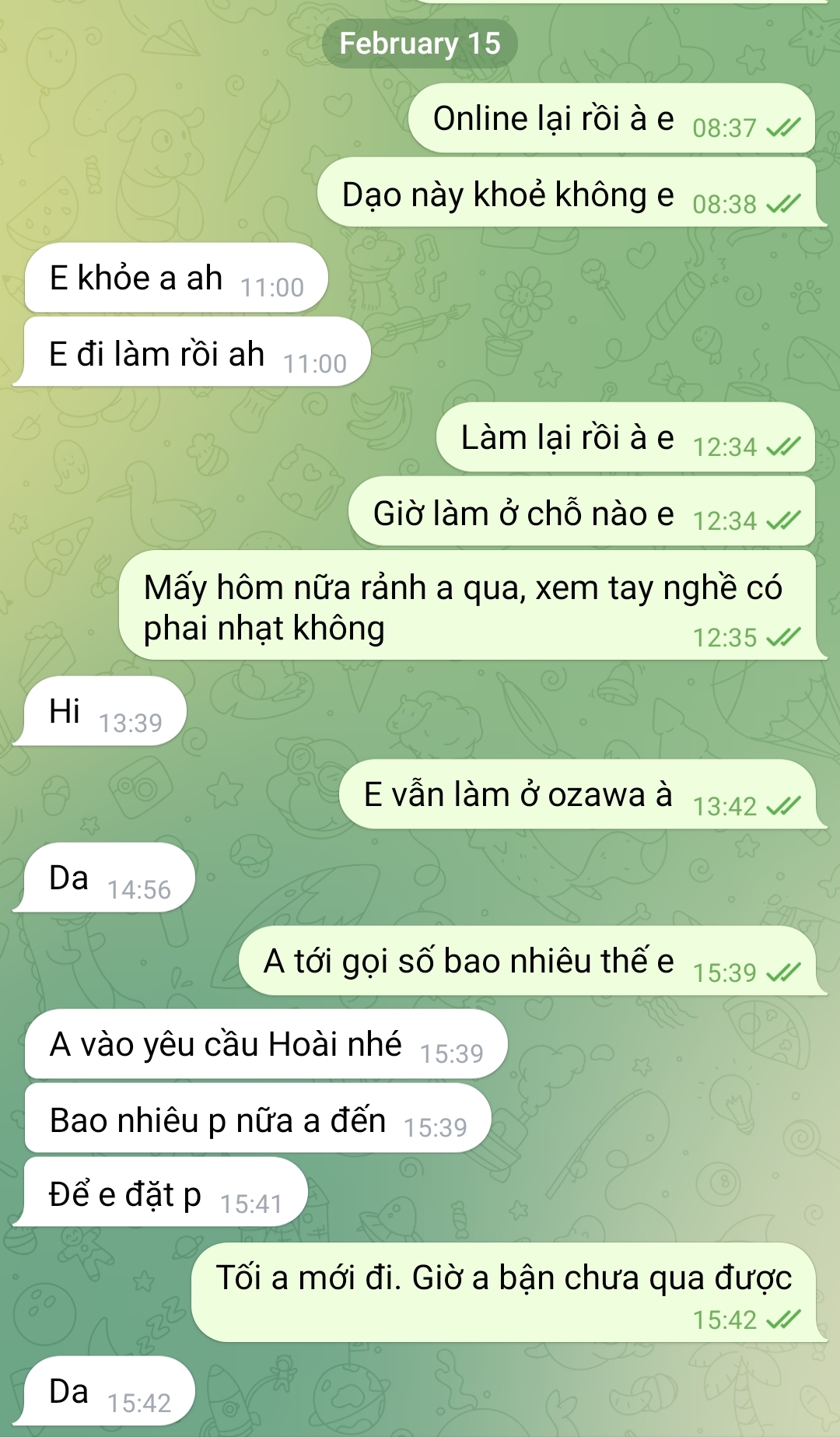The width and height of the screenshot is (840, 1437).
Task: Tap double-check icon on 'Làm lại rồi à e'
Action: (783, 447)
